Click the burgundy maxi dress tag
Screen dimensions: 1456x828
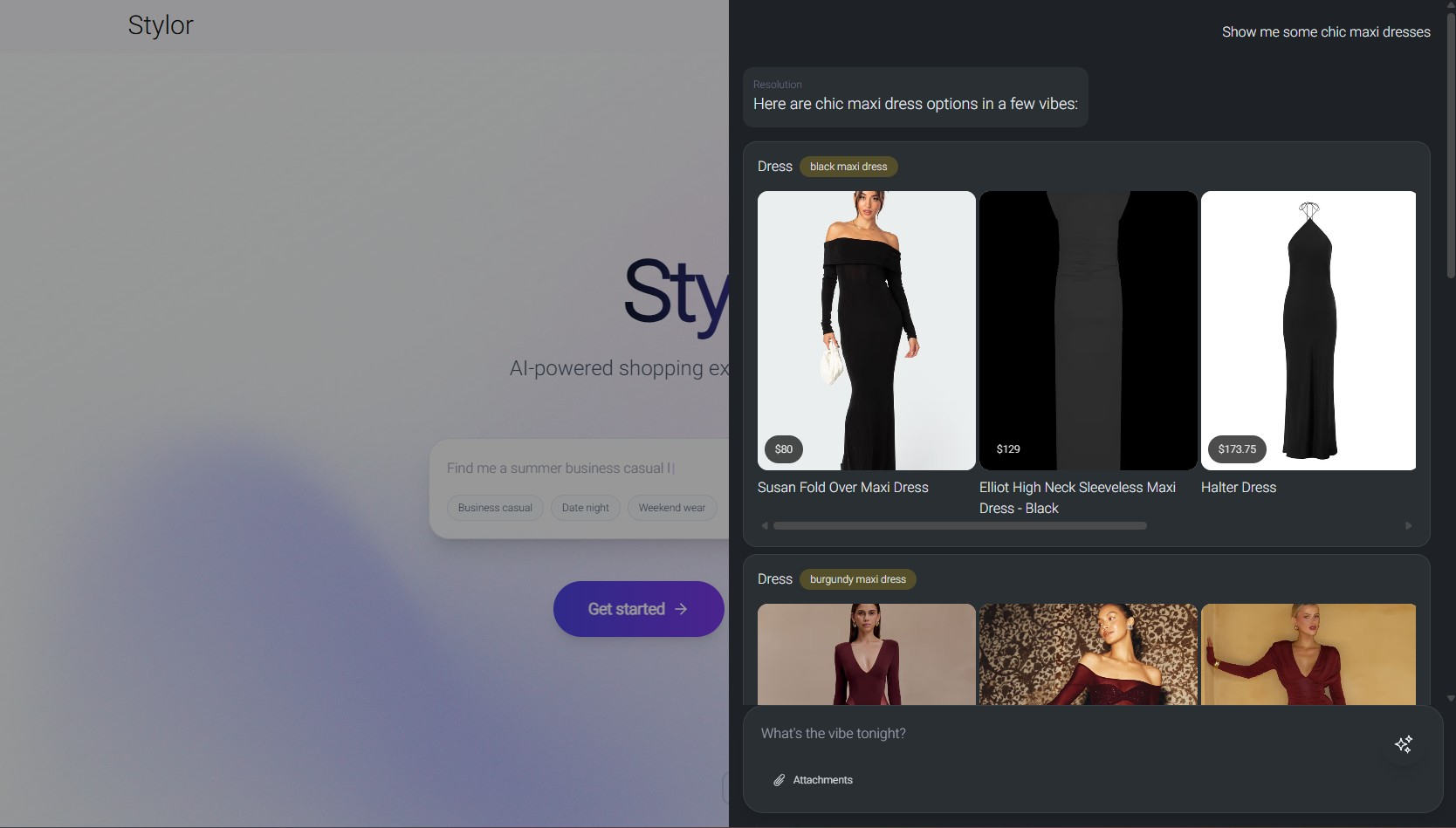click(857, 579)
